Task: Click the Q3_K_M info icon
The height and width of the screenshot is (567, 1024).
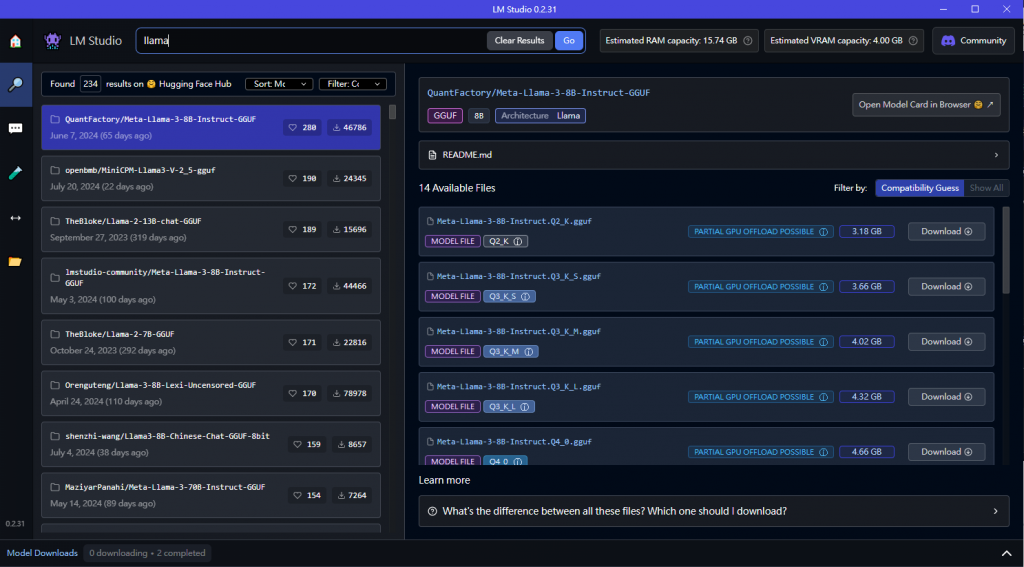Action: [528, 351]
